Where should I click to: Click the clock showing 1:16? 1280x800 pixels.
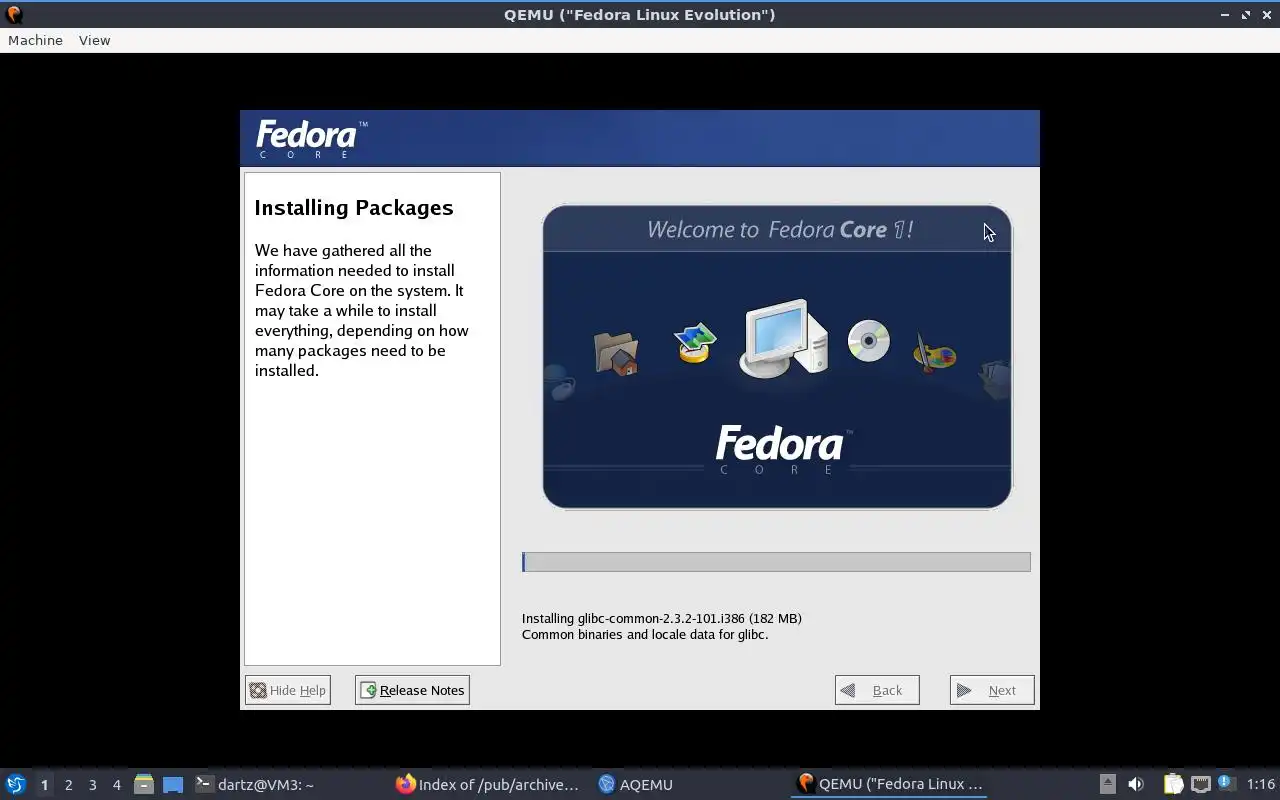(1261, 784)
